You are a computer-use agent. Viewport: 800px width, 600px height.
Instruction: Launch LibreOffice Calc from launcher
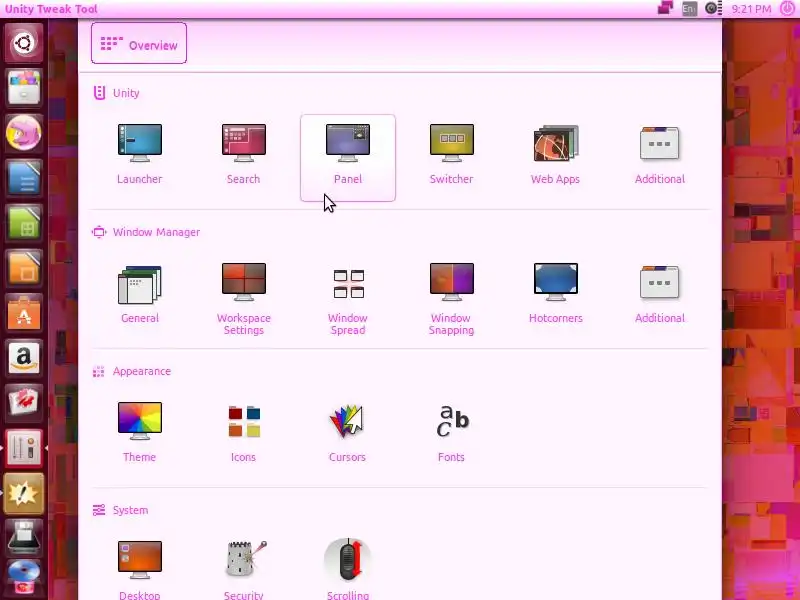point(23,222)
